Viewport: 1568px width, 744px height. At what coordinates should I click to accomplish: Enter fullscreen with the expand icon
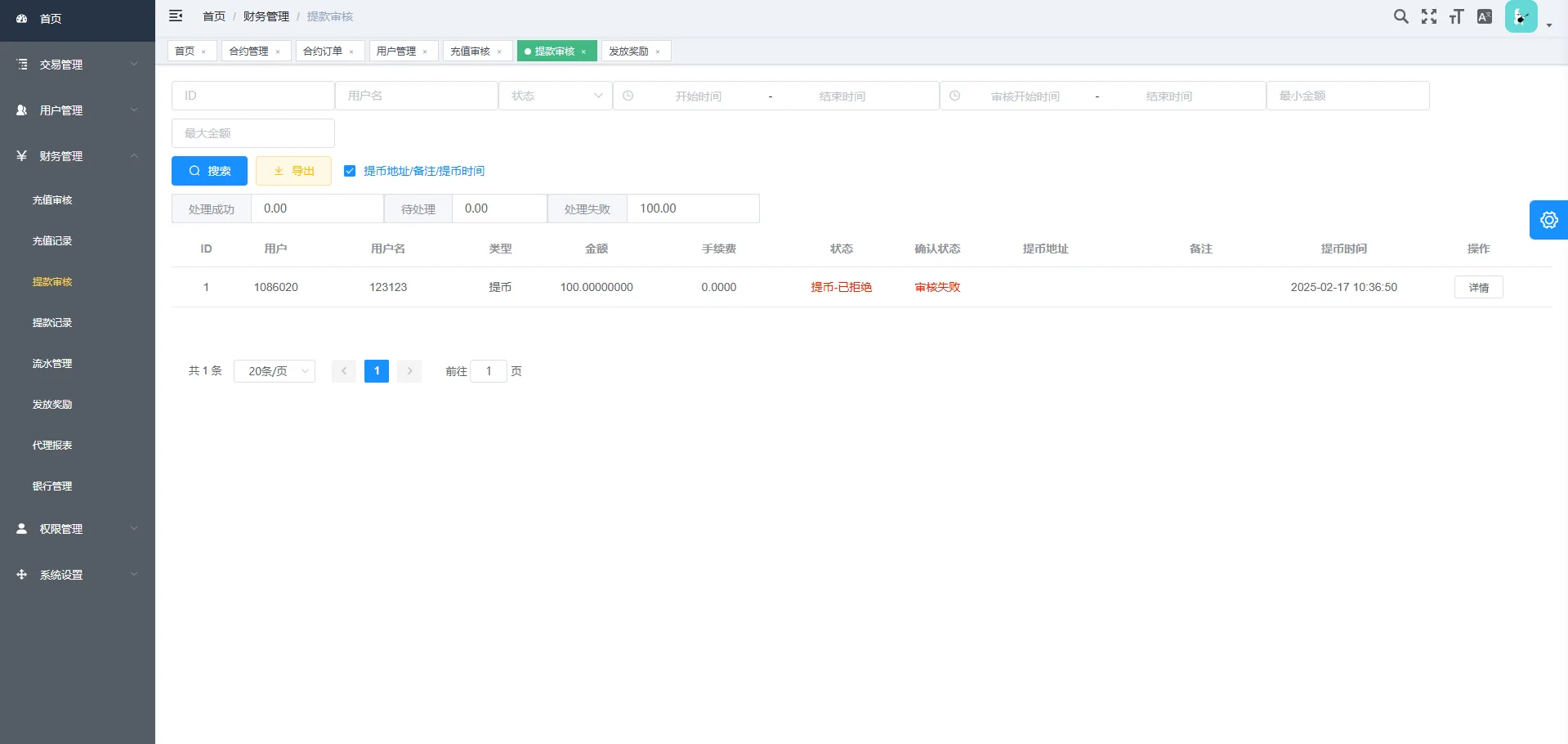click(1429, 16)
